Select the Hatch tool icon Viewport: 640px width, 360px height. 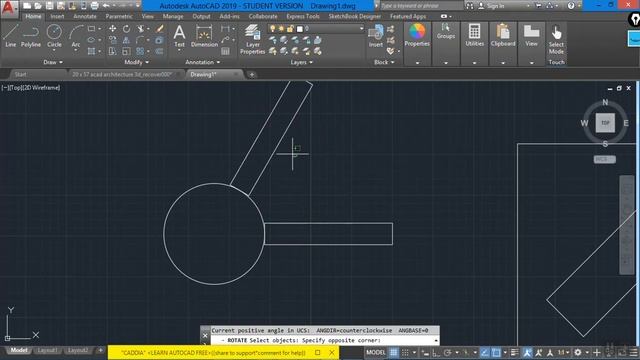point(91,51)
